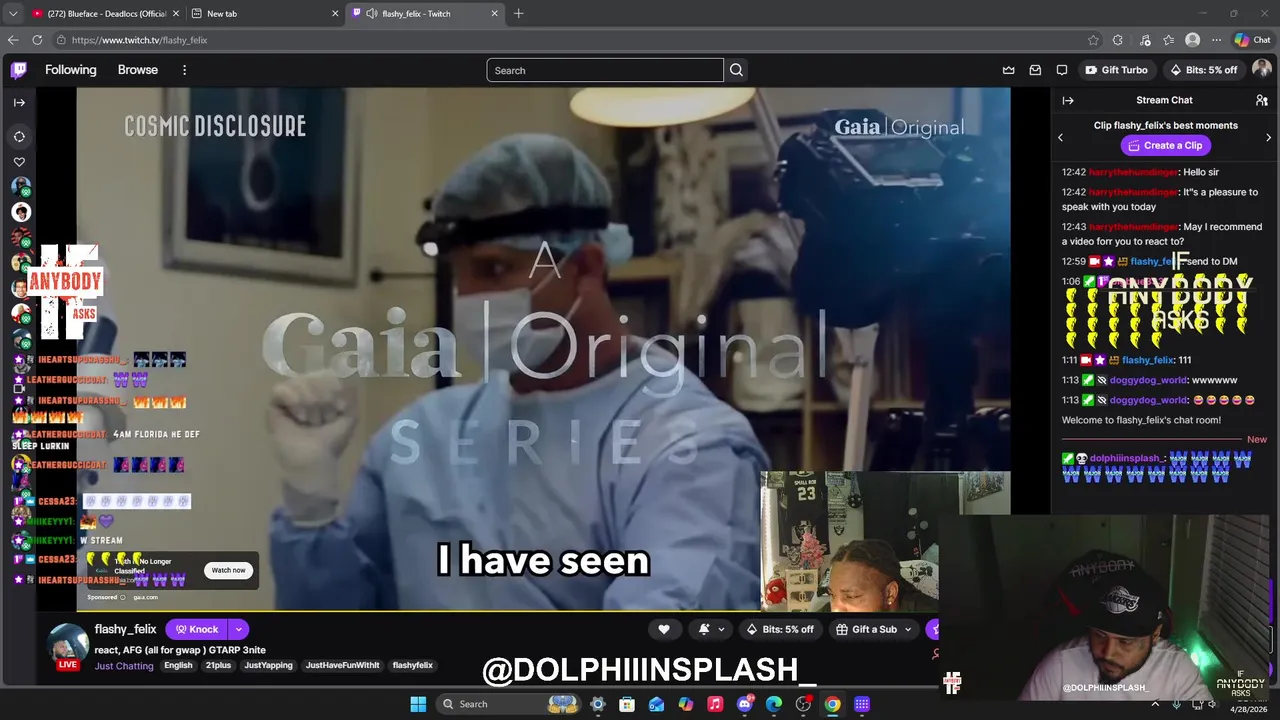The width and height of the screenshot is (1280, 720).
Task: Open the browser tab list dropdown
Action: click(13, 13)
